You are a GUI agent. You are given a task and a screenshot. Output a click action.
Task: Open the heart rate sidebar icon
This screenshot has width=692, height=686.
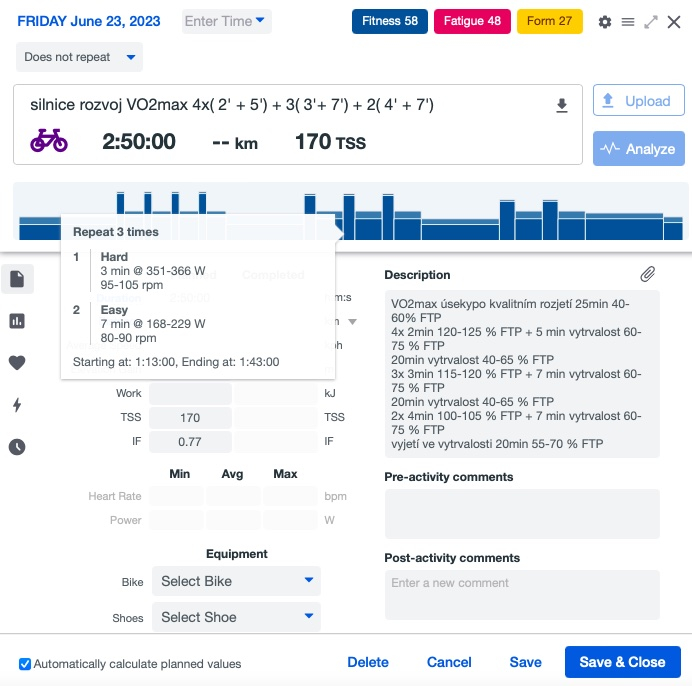[x=17, y=363]
